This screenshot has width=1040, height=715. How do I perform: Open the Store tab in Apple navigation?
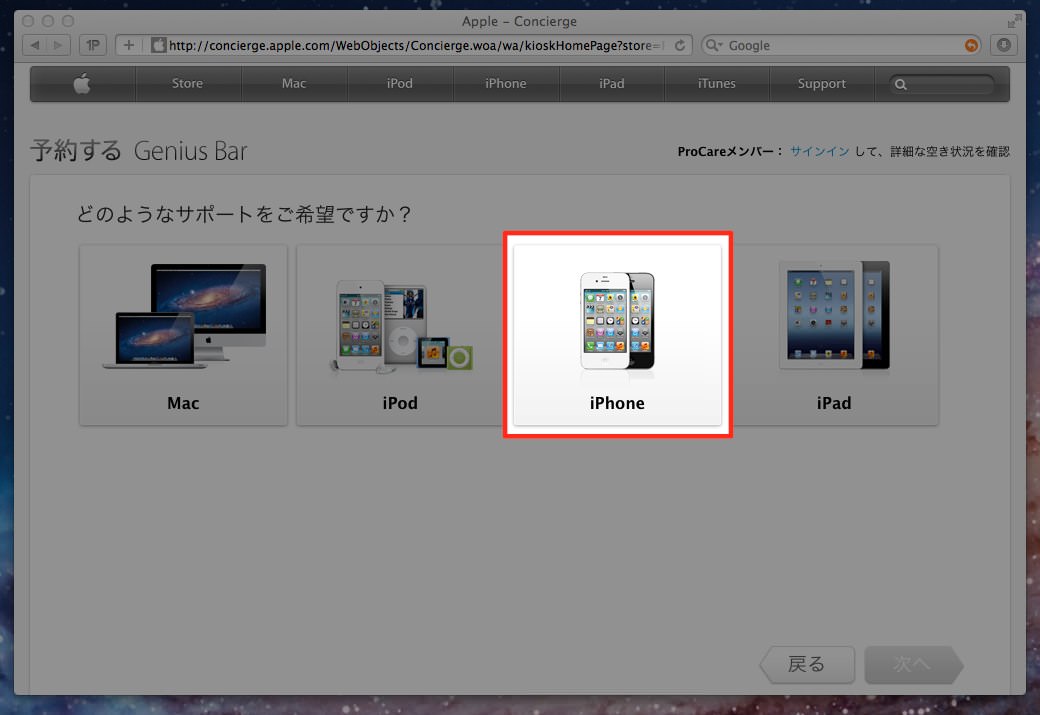[x=188, y=84]
